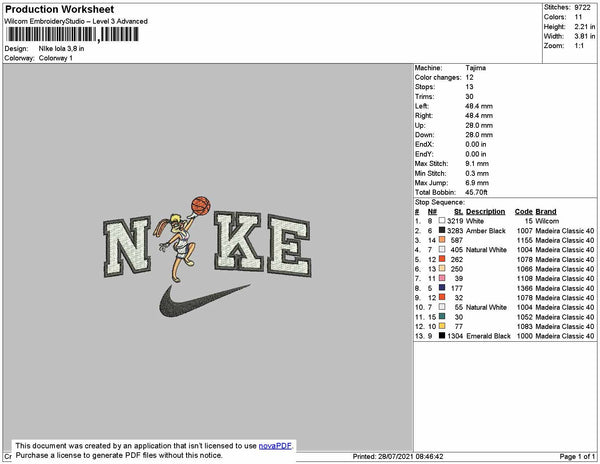600x464 pixels.
Task: Click the Colors value '11'
Action: coord(578,17)
